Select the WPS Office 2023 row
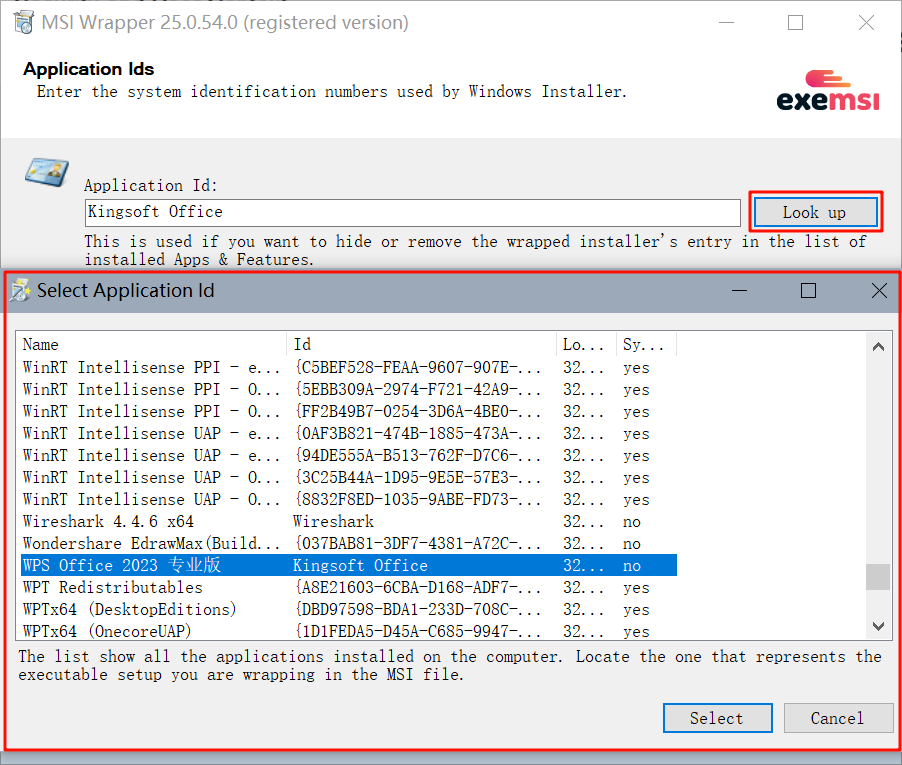 click(122, 566)
